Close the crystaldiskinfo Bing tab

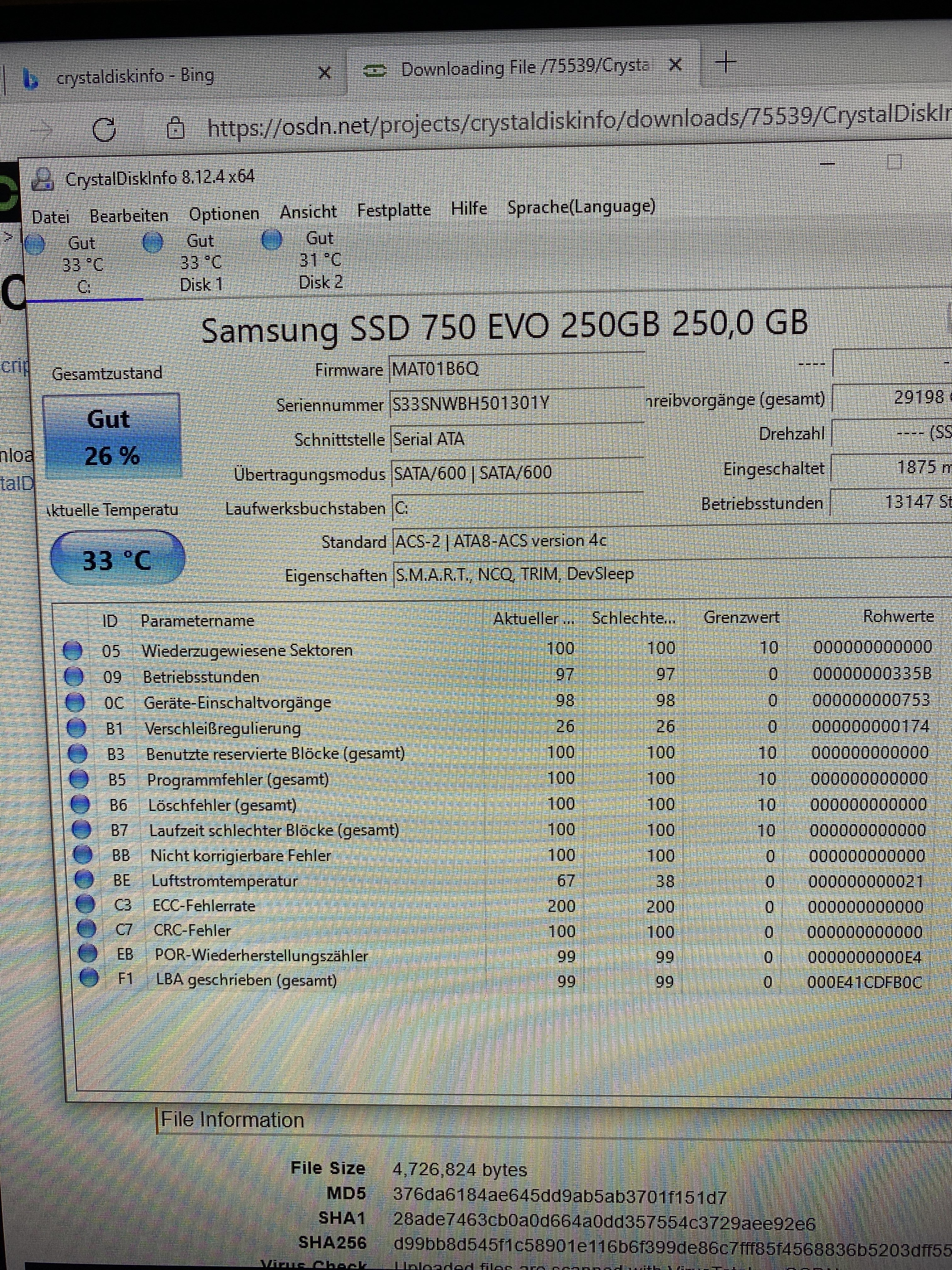tap(324, 72)
